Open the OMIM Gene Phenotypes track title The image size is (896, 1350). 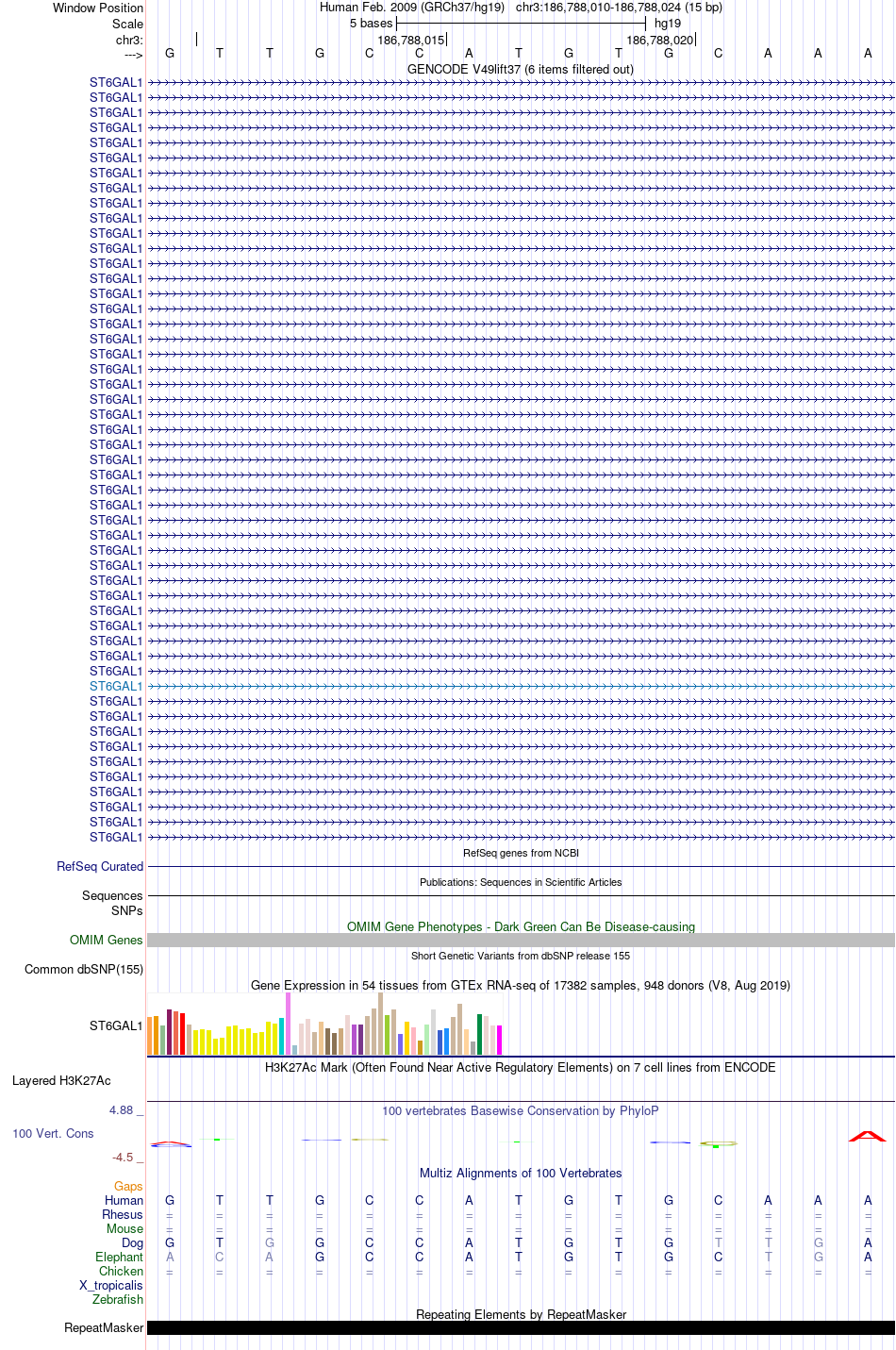coord(521,926)
